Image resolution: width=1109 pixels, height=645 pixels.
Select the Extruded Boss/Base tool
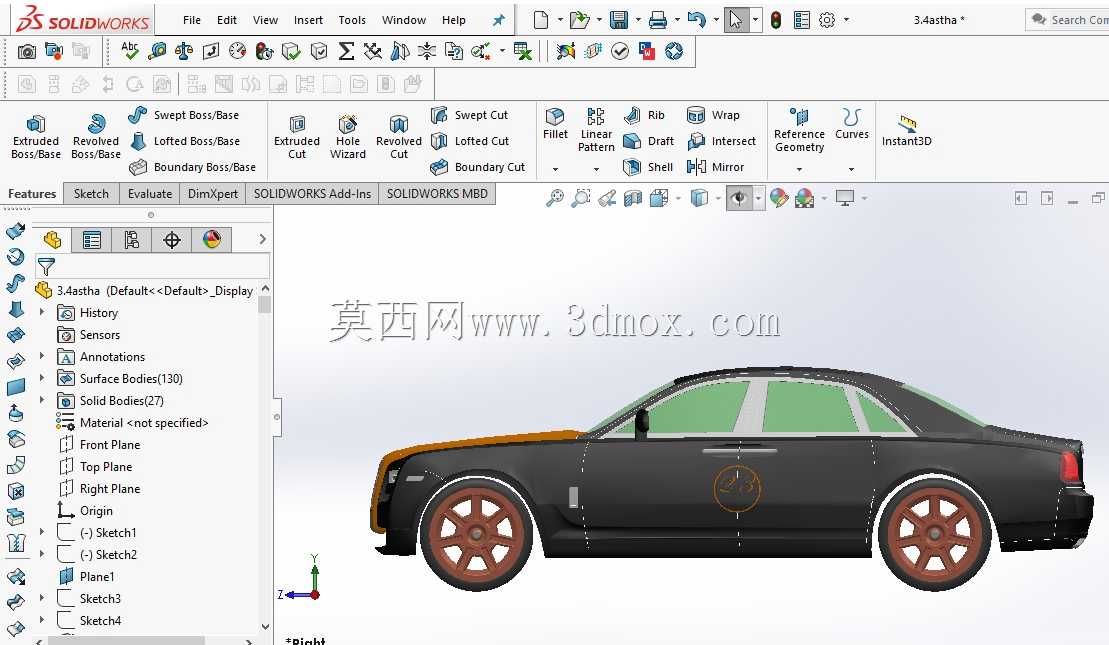tap(35, 136)
